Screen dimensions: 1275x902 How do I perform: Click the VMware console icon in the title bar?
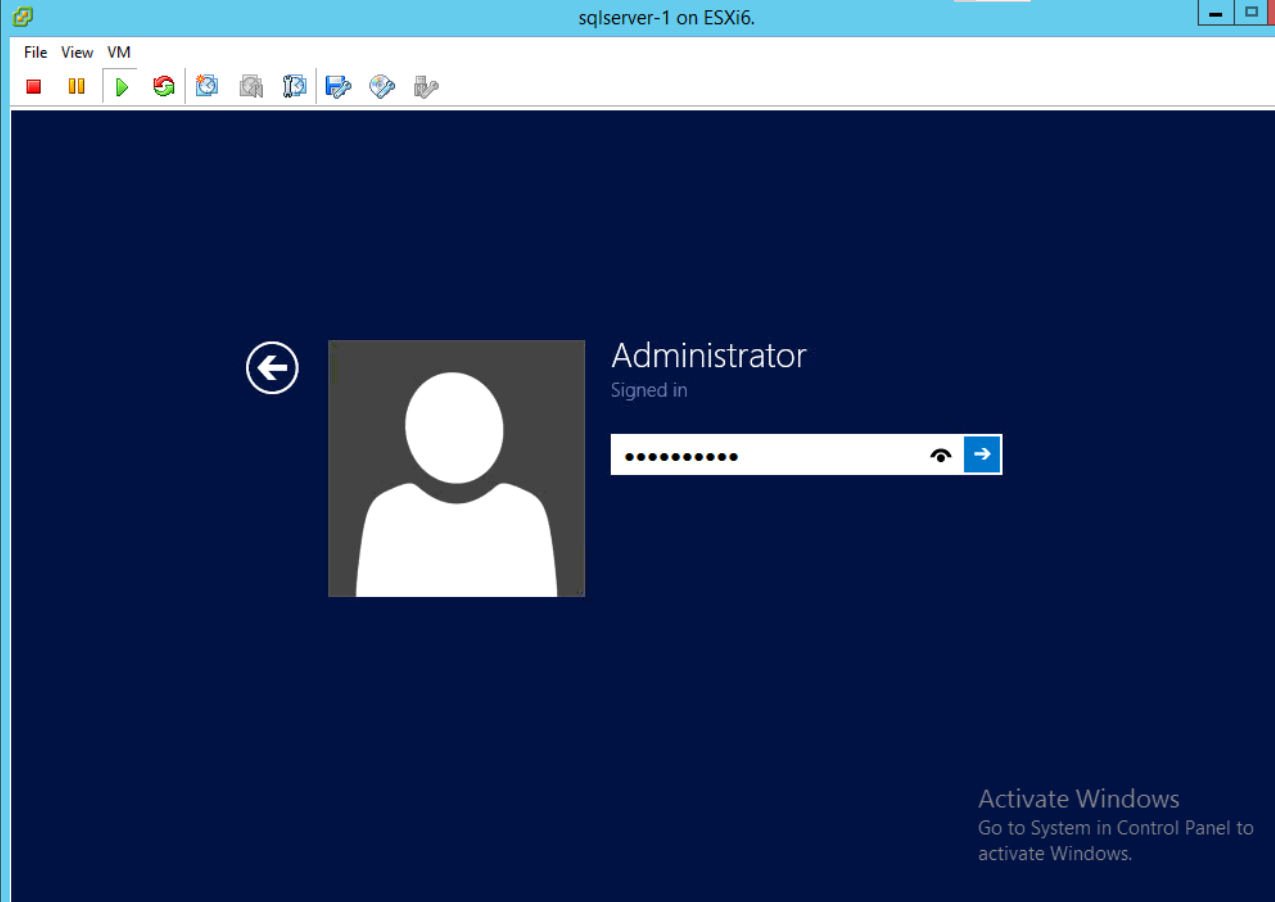click(x=22, y=15)
